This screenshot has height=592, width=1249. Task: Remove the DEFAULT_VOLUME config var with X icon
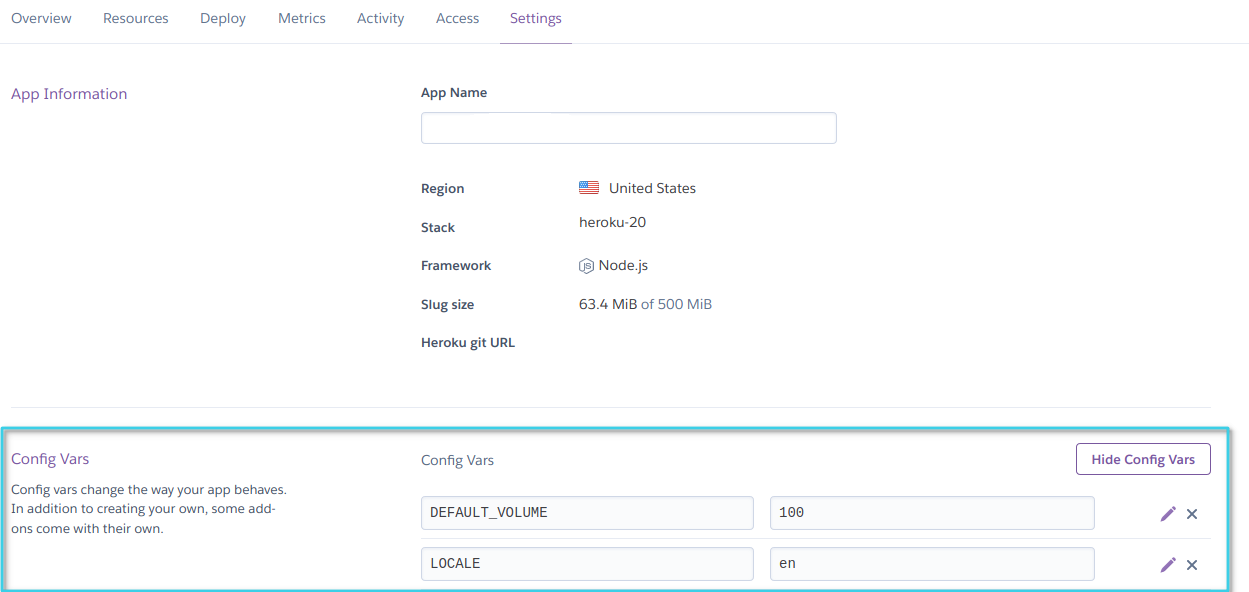[1191, 513]
